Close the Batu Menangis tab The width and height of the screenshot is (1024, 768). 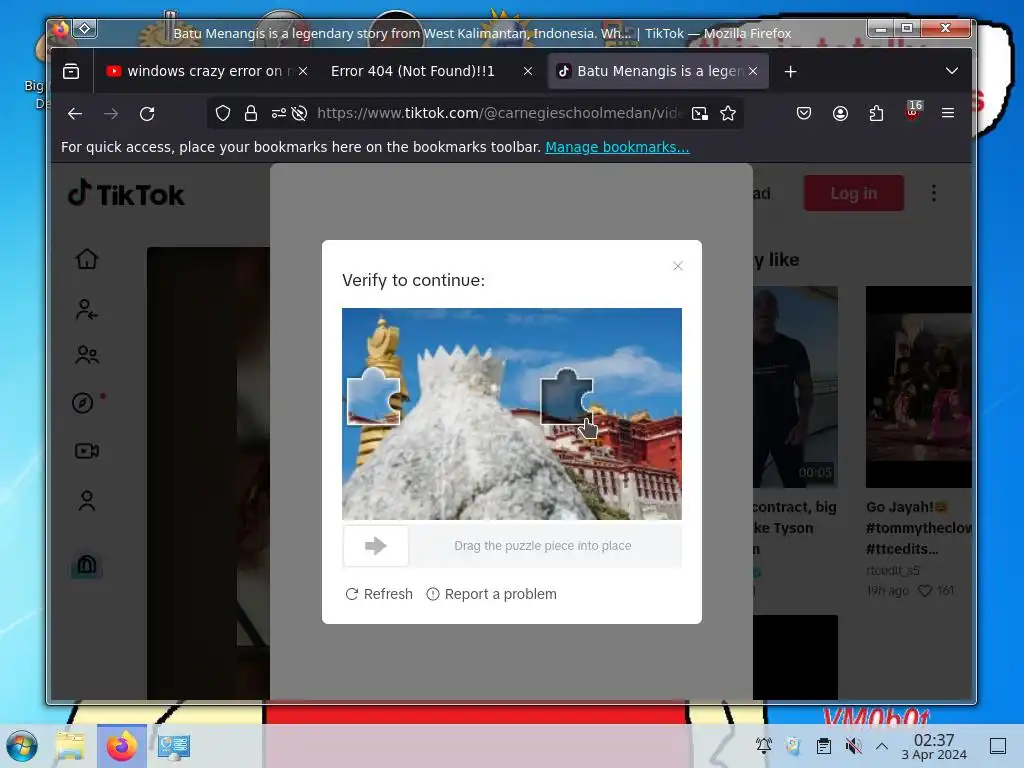[753, 71]
